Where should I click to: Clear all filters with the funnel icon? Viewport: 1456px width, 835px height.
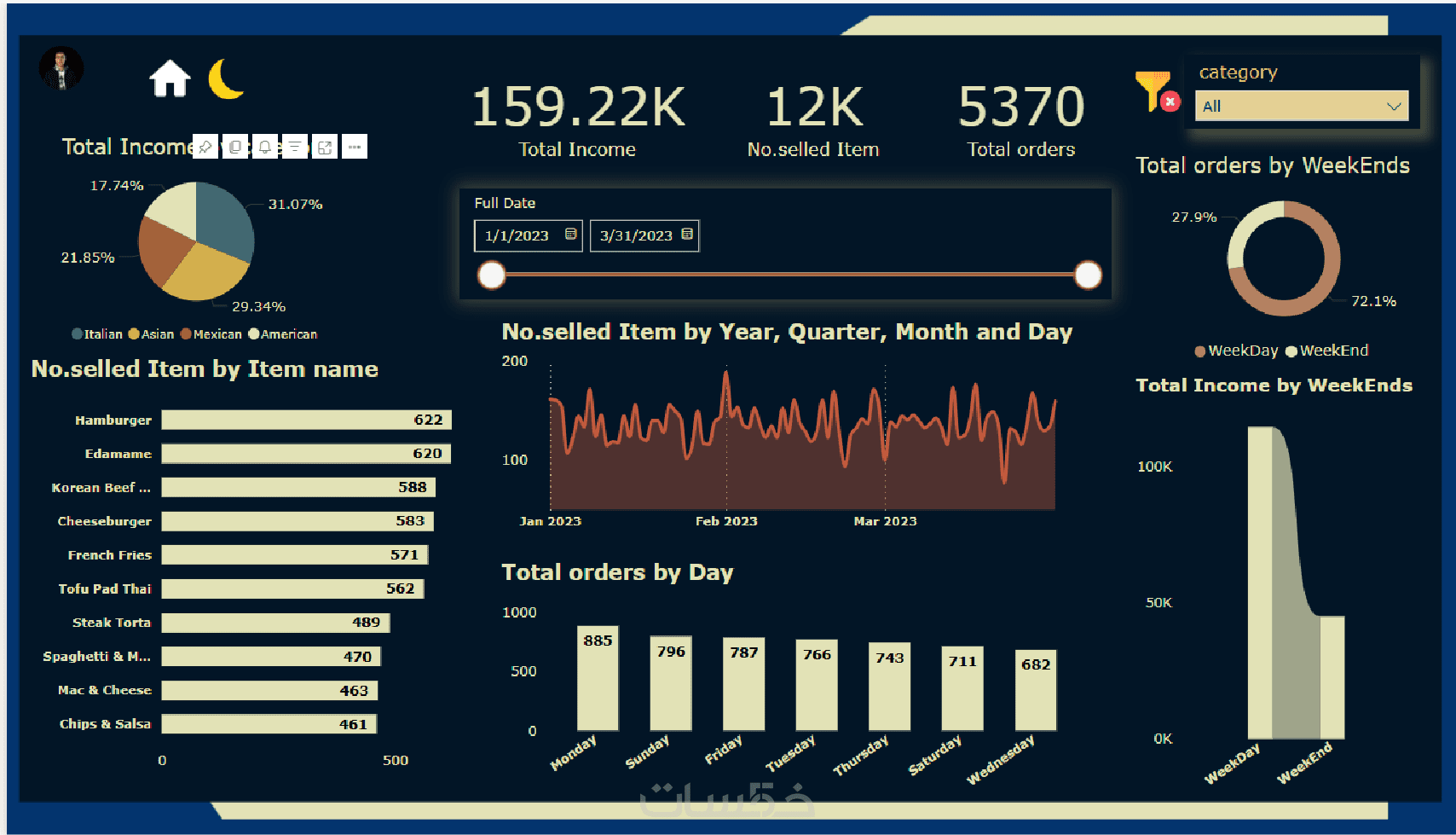point(1157,91)
